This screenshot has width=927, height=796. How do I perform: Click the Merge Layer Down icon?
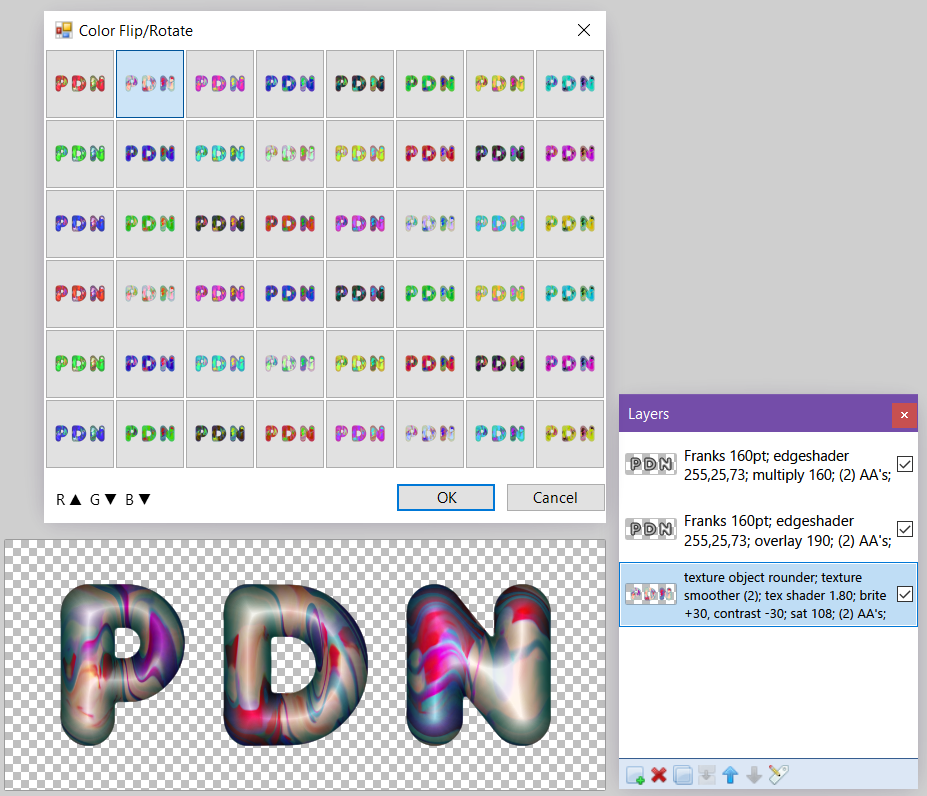point(706,775)
